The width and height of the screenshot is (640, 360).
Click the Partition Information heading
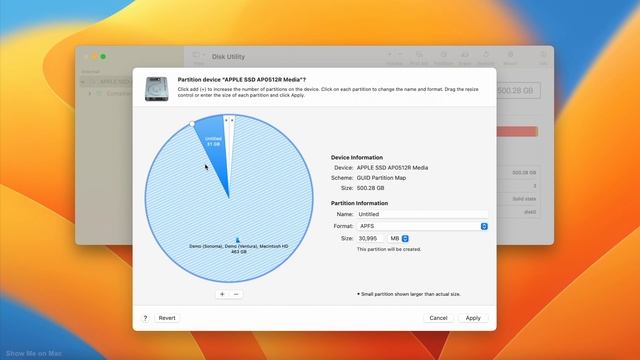pos(359,203)
